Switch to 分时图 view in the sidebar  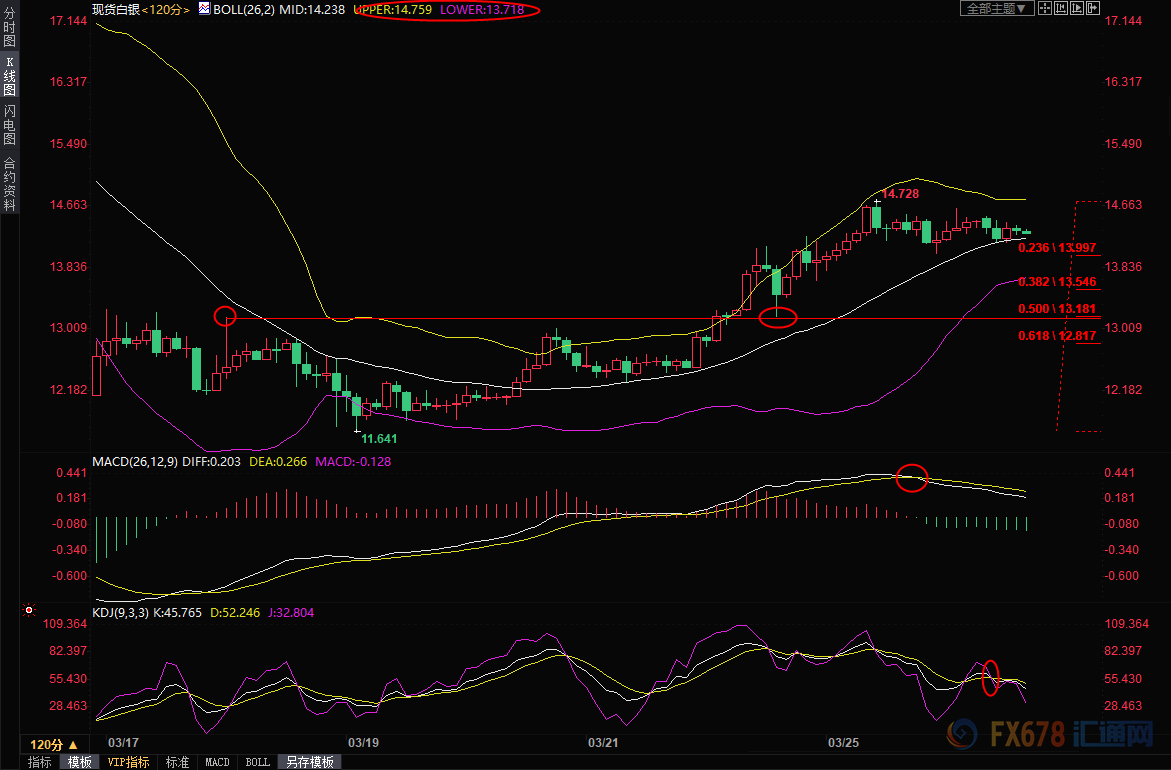9,28
